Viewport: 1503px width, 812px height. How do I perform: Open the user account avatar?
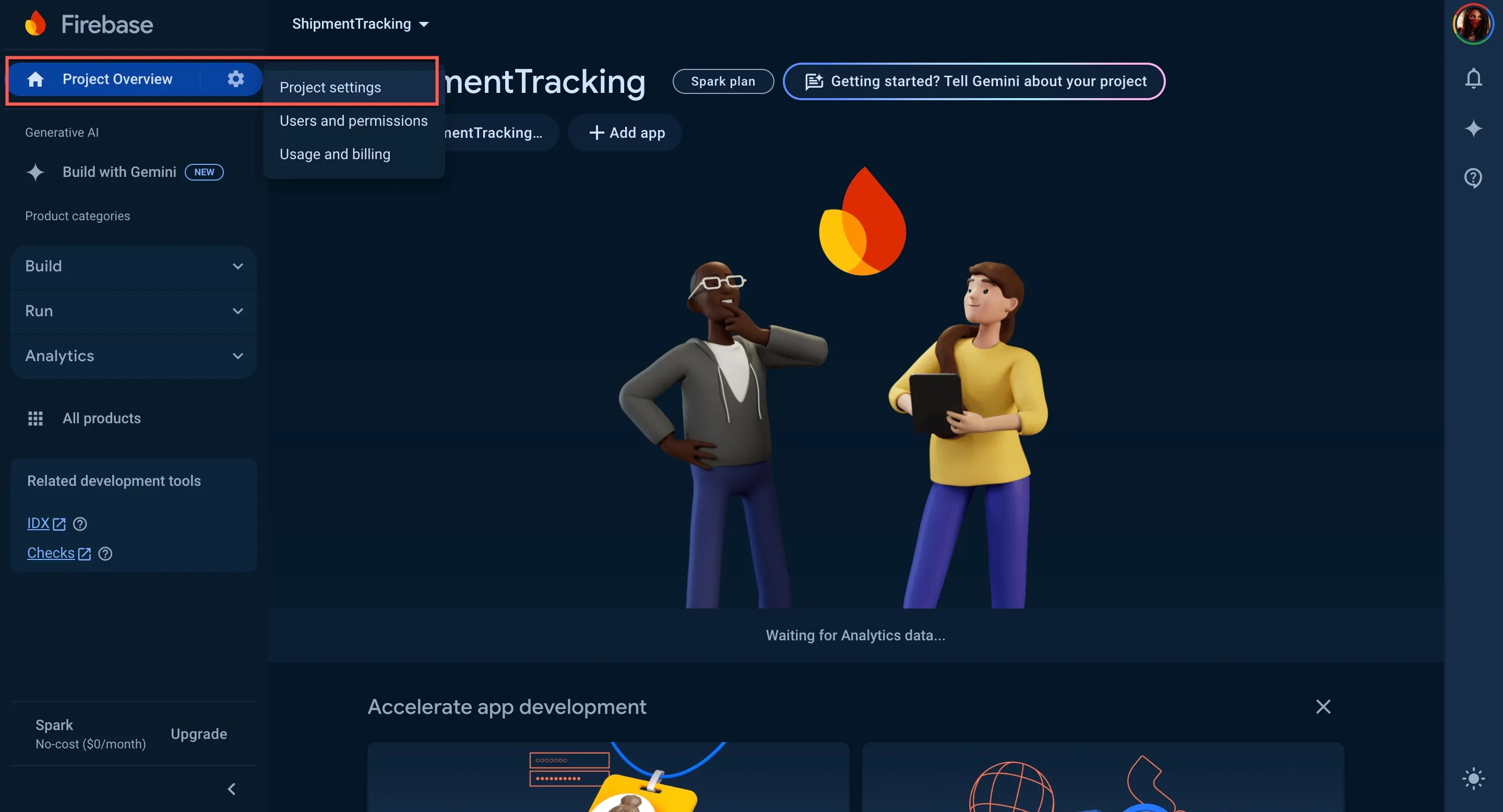click(1473, 24)
